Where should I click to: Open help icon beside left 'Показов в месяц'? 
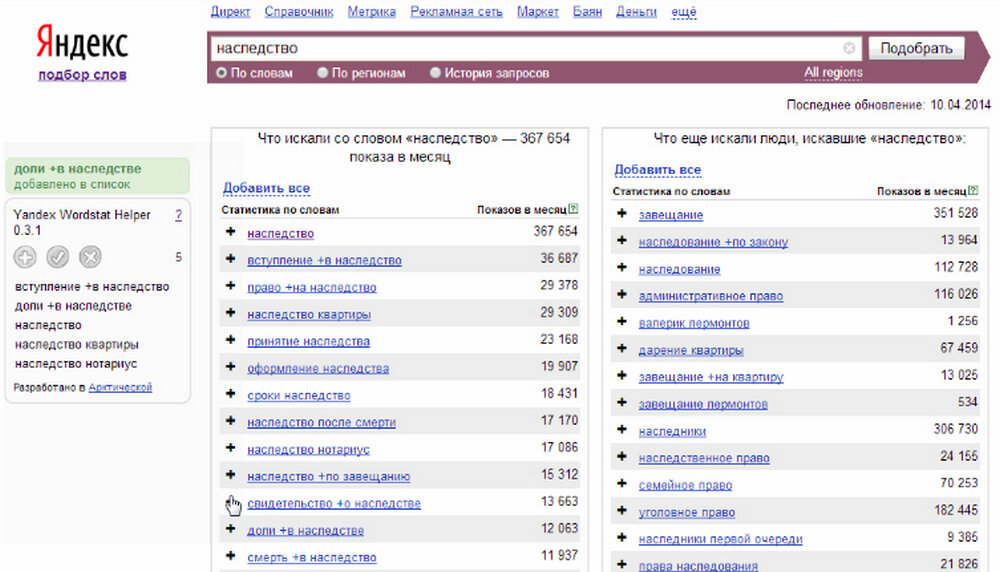pos(573,209)
